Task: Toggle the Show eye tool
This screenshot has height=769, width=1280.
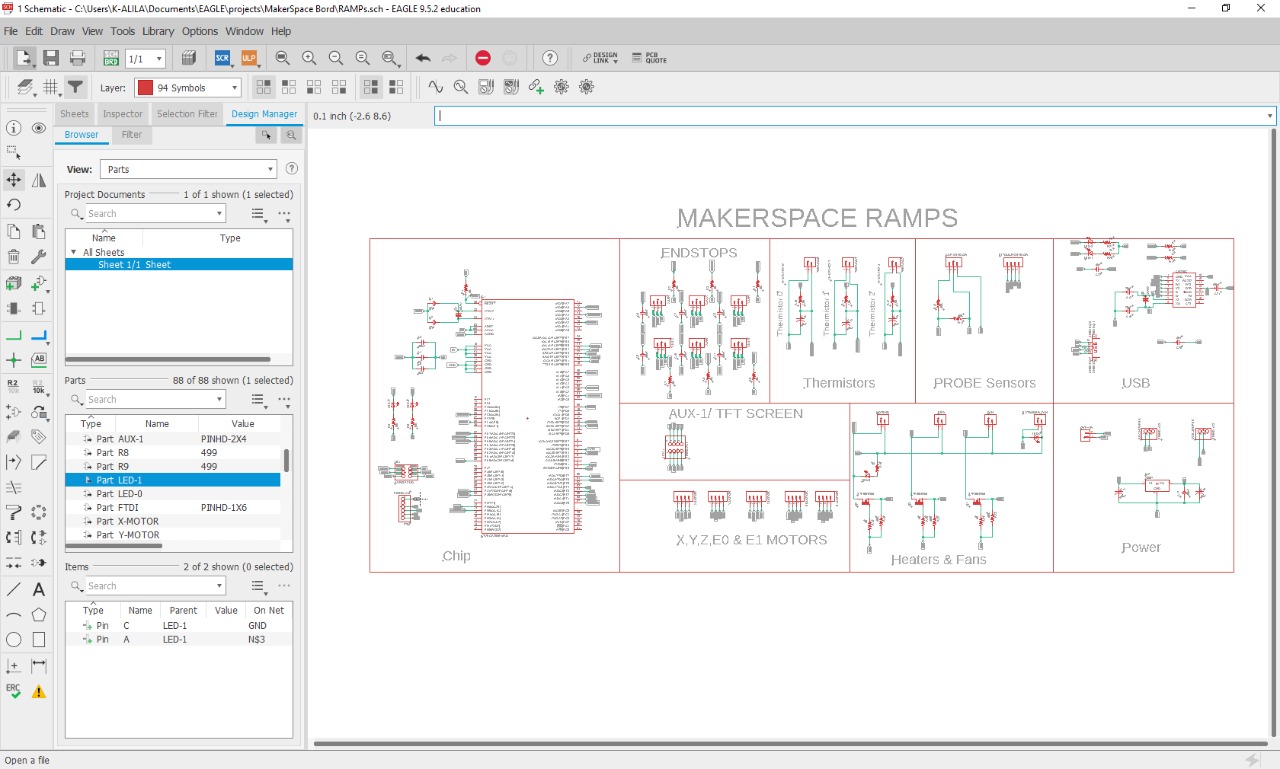Action: (x=39, y=128)
